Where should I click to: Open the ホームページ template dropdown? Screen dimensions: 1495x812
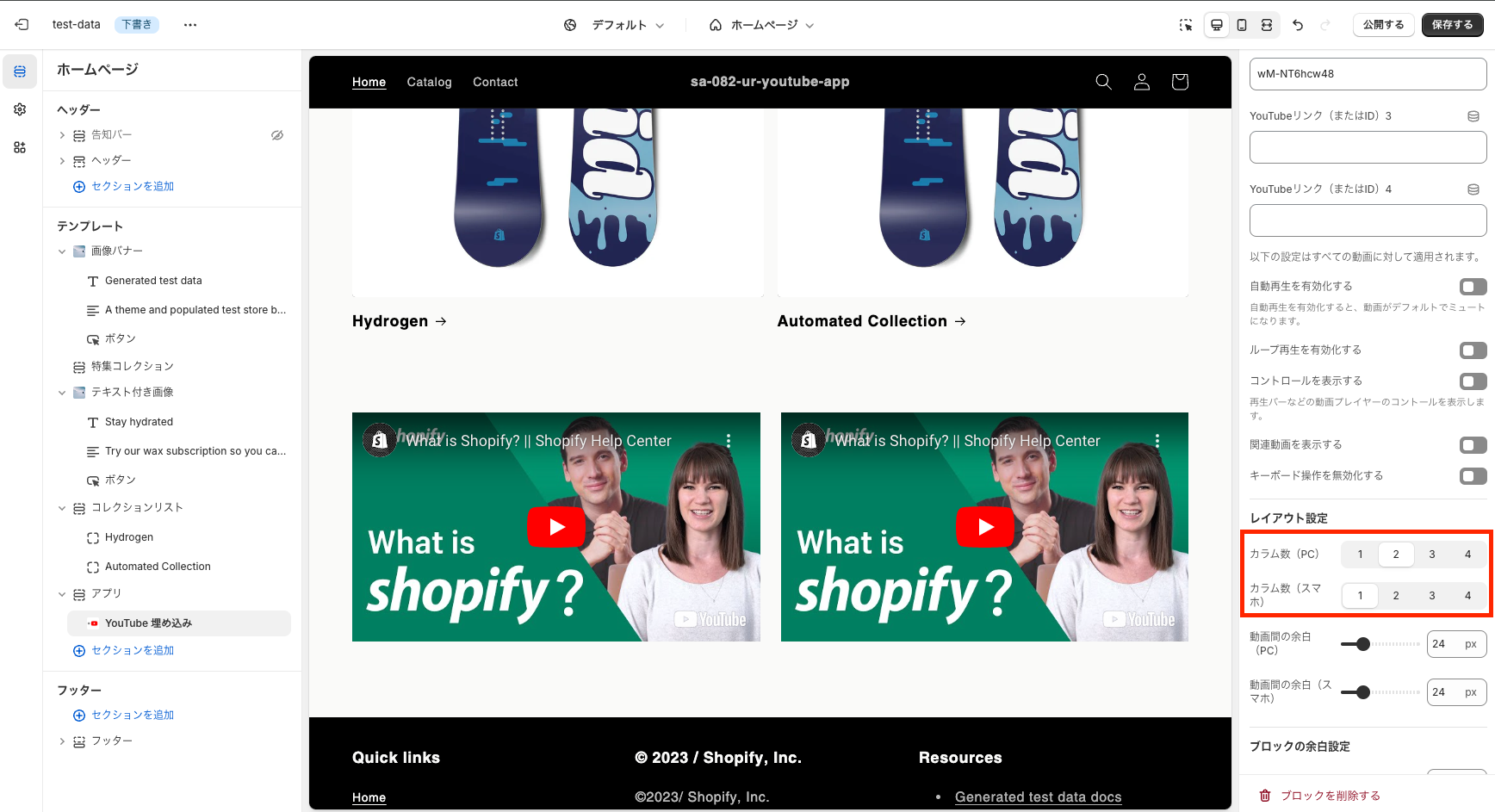pyautogui.click(x=761, y=25)
